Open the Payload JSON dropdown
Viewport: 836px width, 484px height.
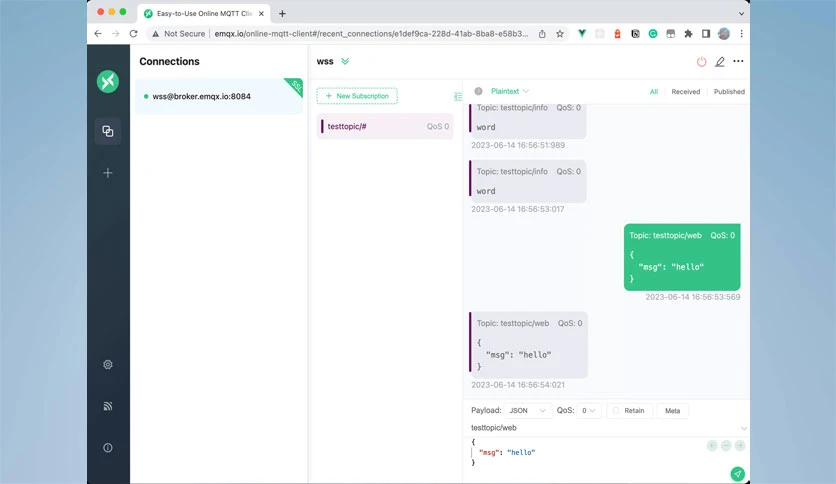527,410
